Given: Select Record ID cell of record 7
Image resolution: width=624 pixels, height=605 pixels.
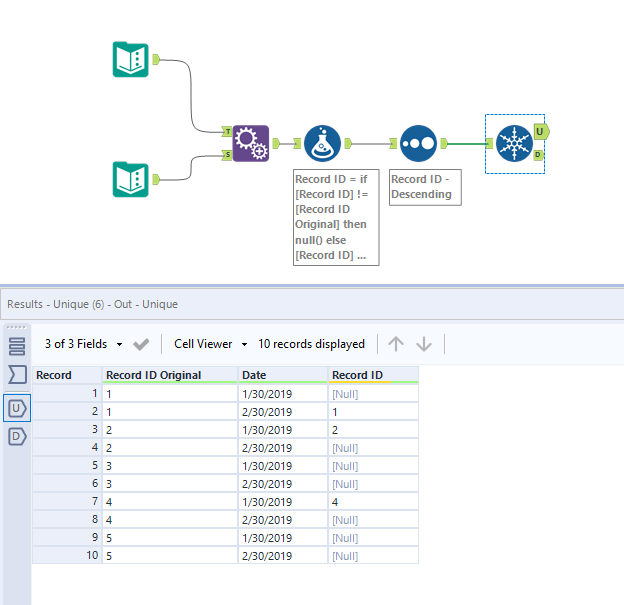Looking at the screenshot, I should pyautogui.click(x=373, y=502).
